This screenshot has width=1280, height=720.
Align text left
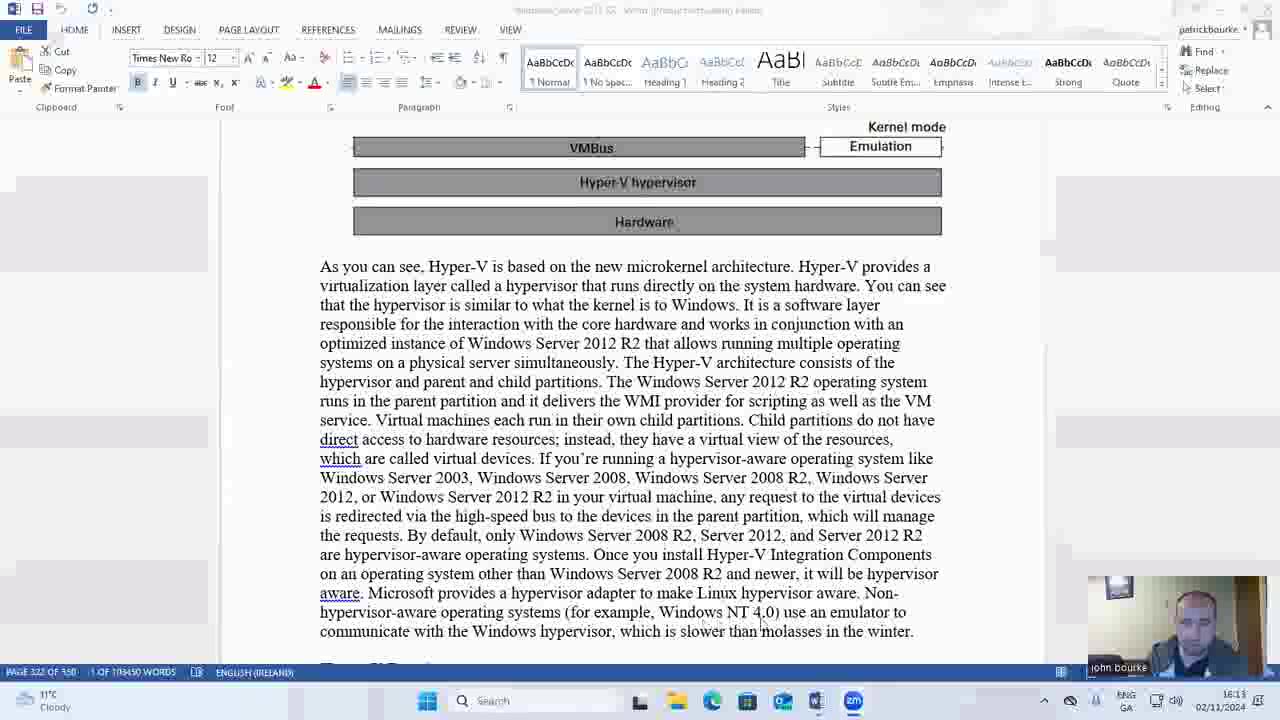coord(348,82)
